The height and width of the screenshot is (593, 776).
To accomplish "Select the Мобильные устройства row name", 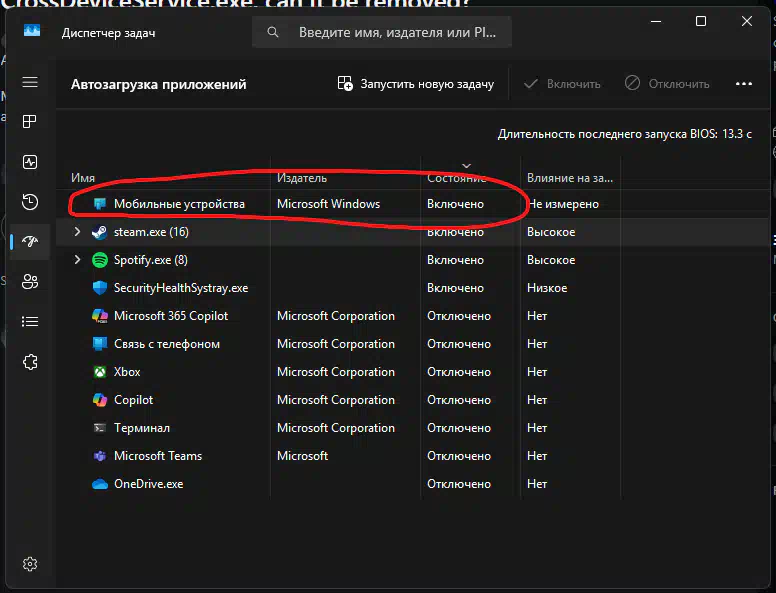I will 179,204.
